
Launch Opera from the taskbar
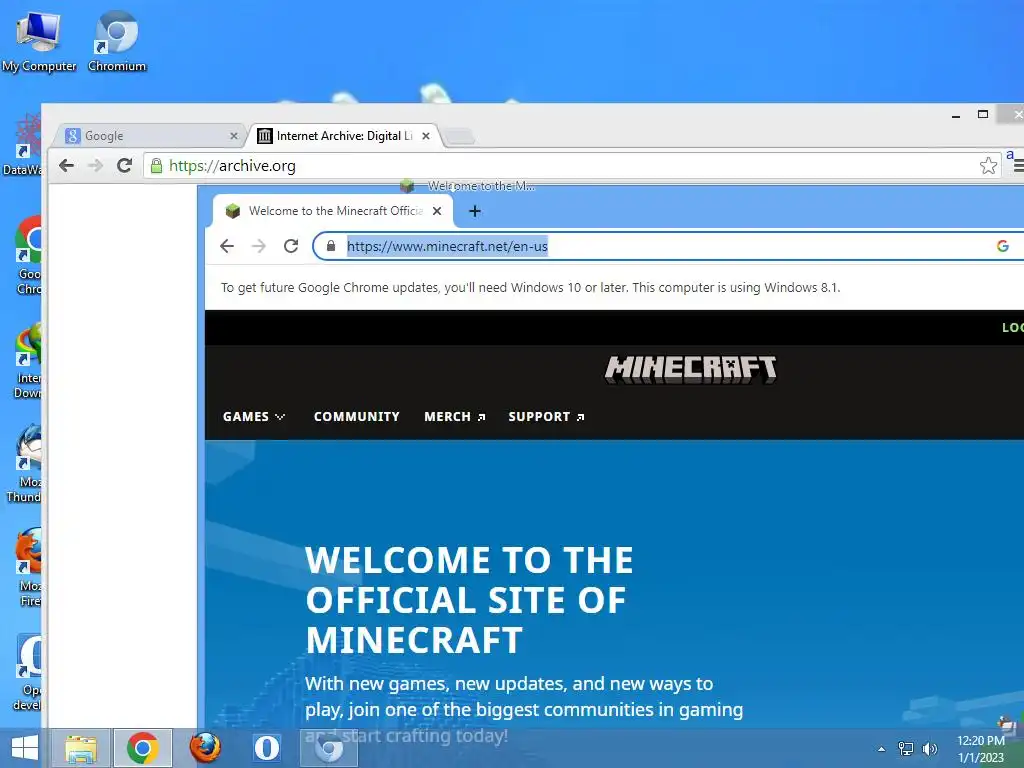[x=266, y=748]
